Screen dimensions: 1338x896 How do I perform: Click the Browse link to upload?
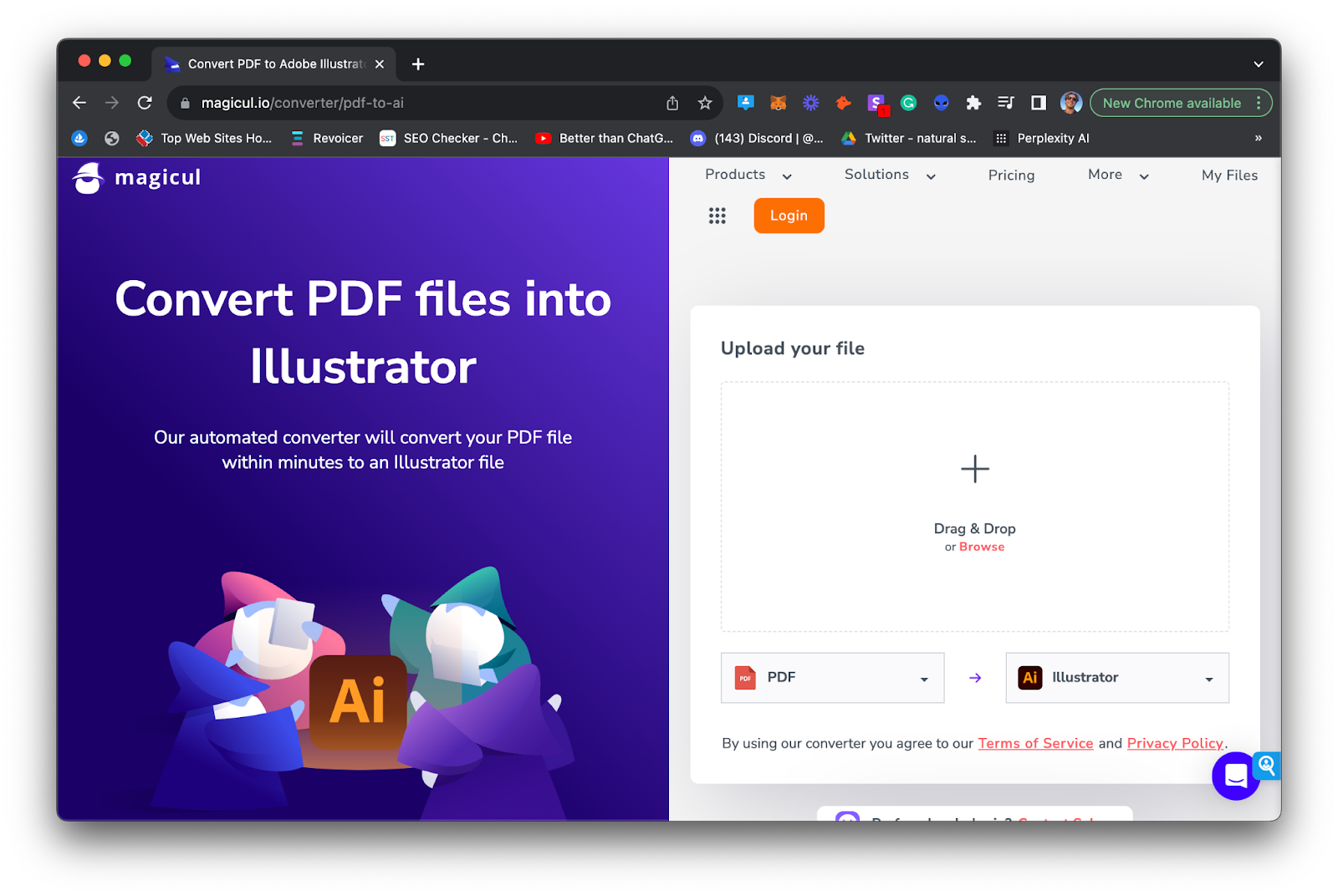982,547
